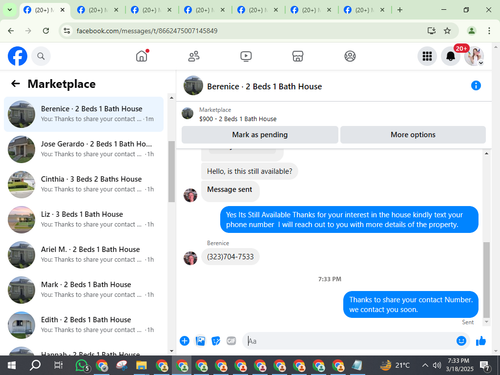Screen dimensions: 500x375
Task: Open File Explorer from the taskbar
Action: (141, 365)
